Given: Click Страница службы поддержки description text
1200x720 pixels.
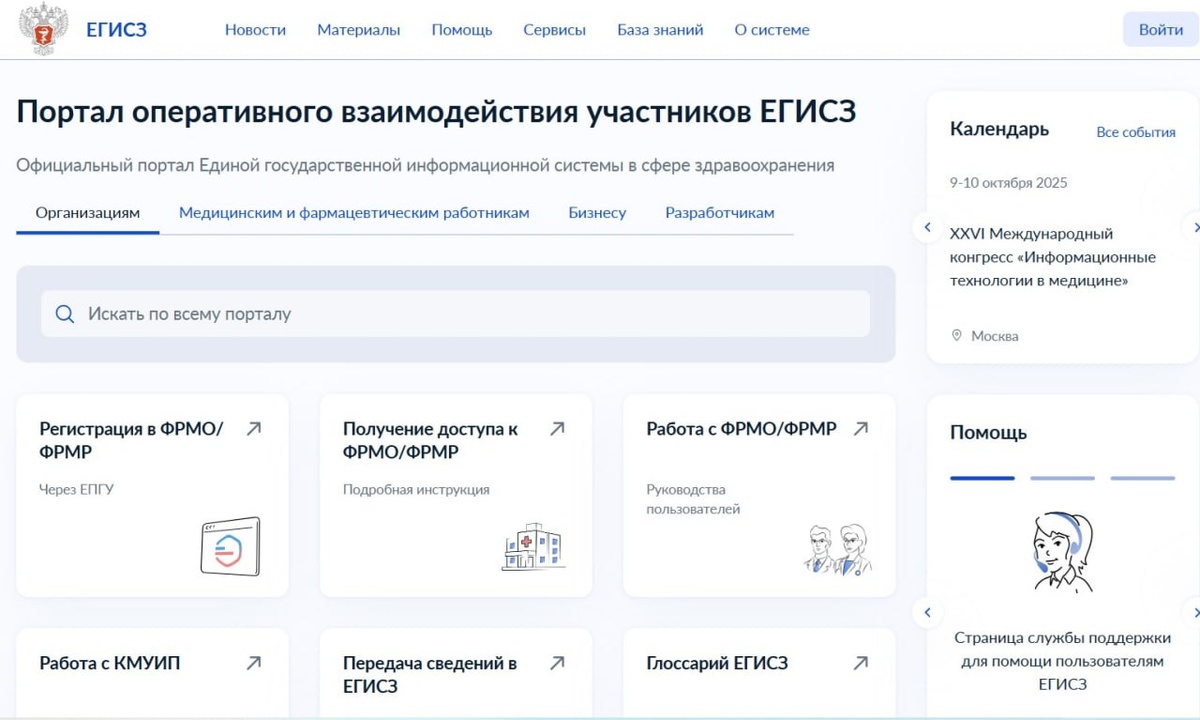Looking at the screenshot, I should (x=1062, y=661).
